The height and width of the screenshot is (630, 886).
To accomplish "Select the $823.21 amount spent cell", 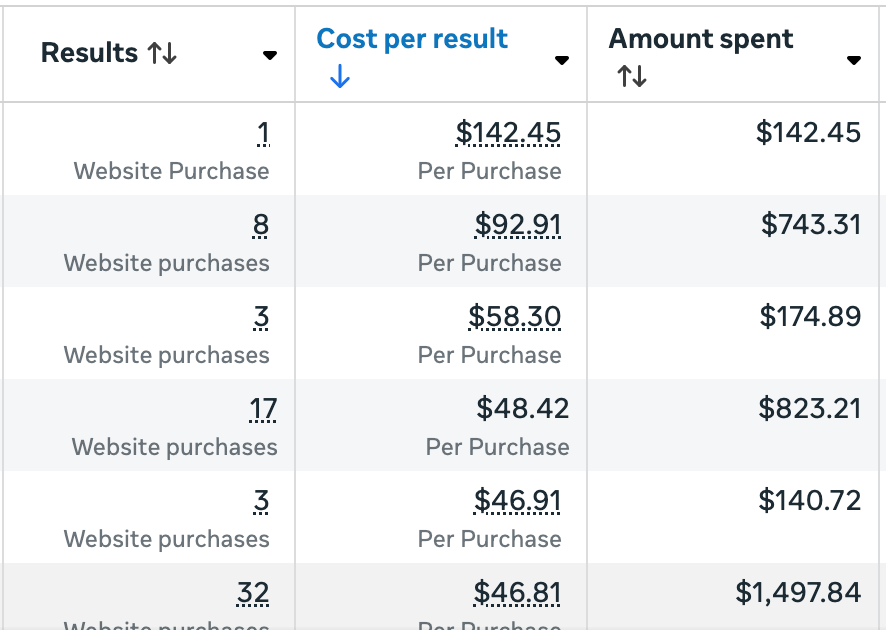I will [x=810, y=409].
